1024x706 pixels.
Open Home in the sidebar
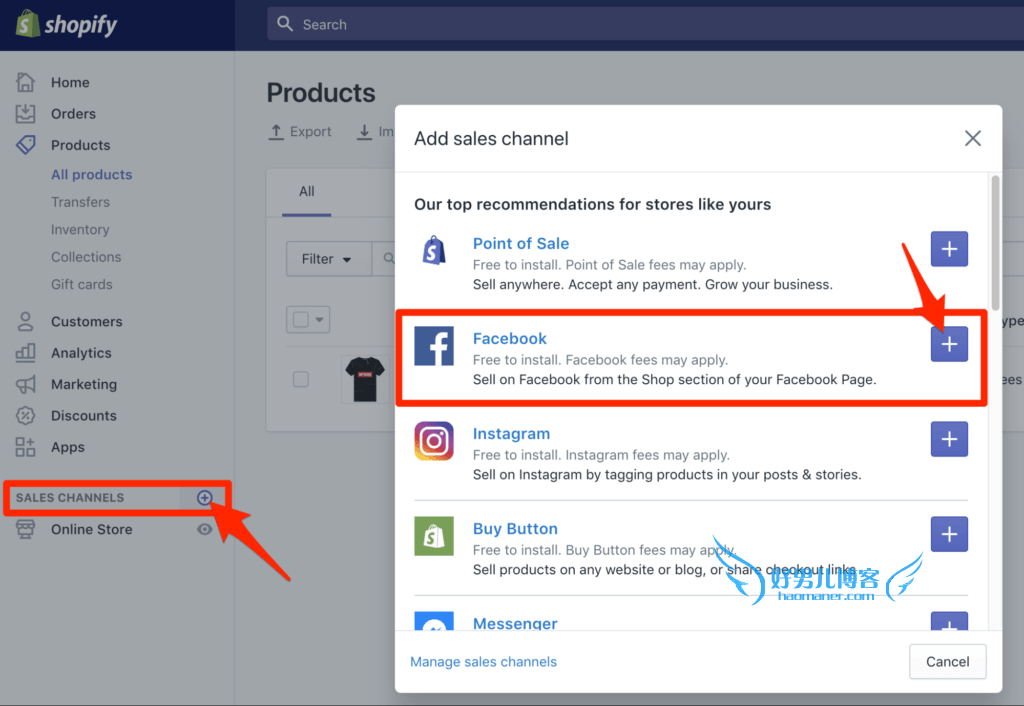[71, 82]
